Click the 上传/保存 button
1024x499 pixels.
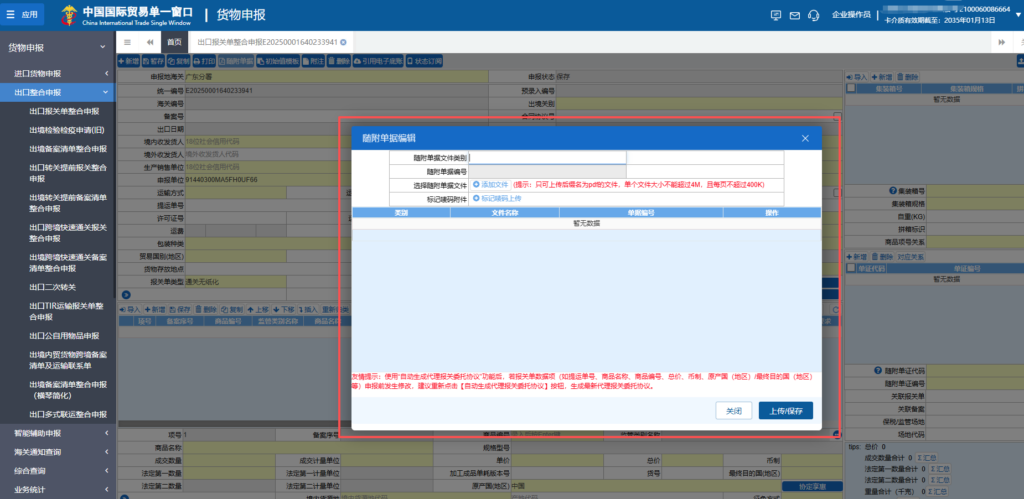click(x=785, y=411)
